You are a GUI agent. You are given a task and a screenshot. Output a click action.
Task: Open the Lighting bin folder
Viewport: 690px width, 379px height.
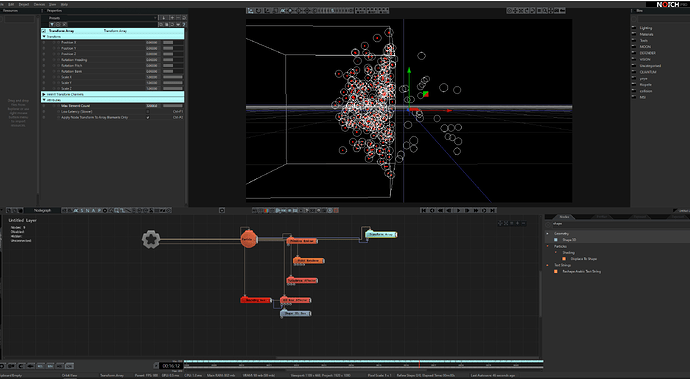pos(646,28)
